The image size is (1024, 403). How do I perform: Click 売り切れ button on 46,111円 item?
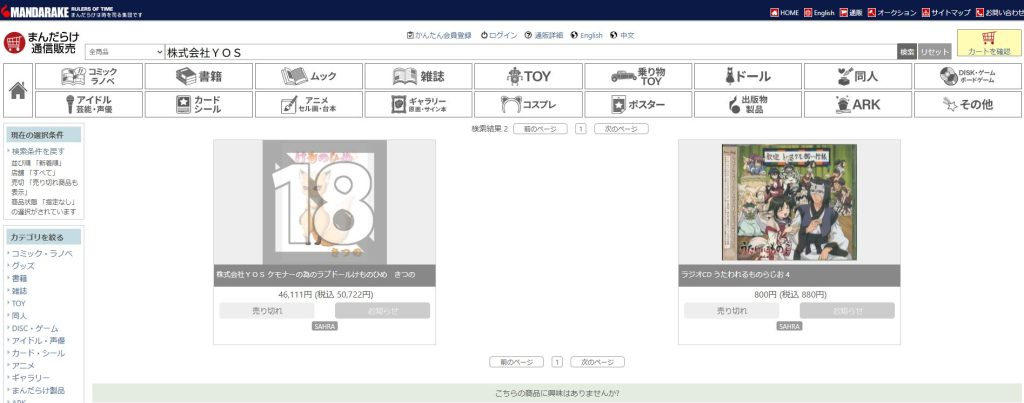pos(267,310)
